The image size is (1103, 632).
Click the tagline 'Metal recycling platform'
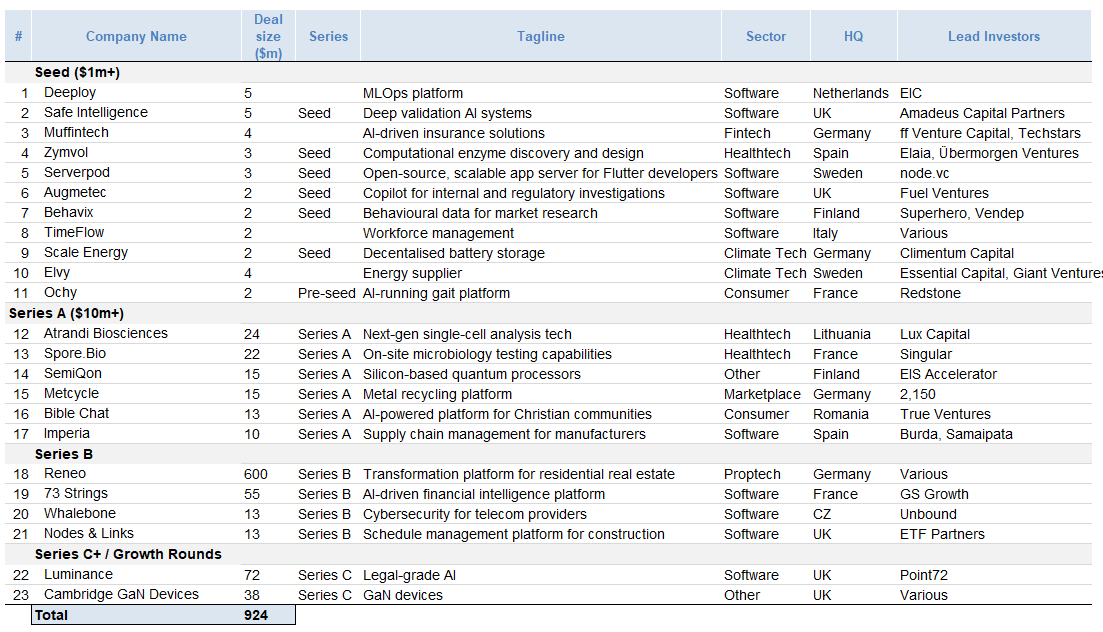click(438, 394)
